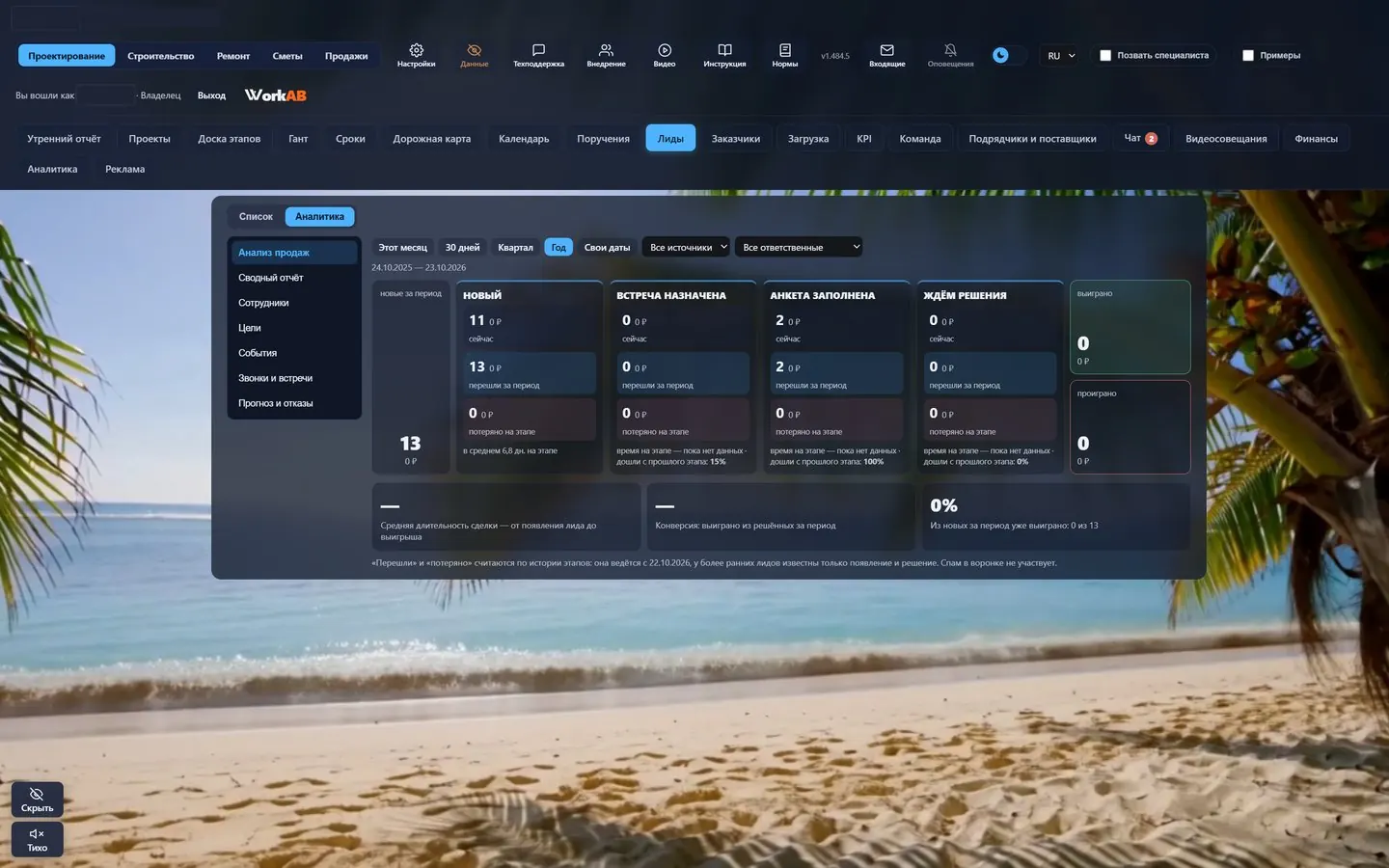Image resolution: width=1389 pixels, height=868 pixels.
Task: Expand the Все источники dropdown
Action: (686, 247)
